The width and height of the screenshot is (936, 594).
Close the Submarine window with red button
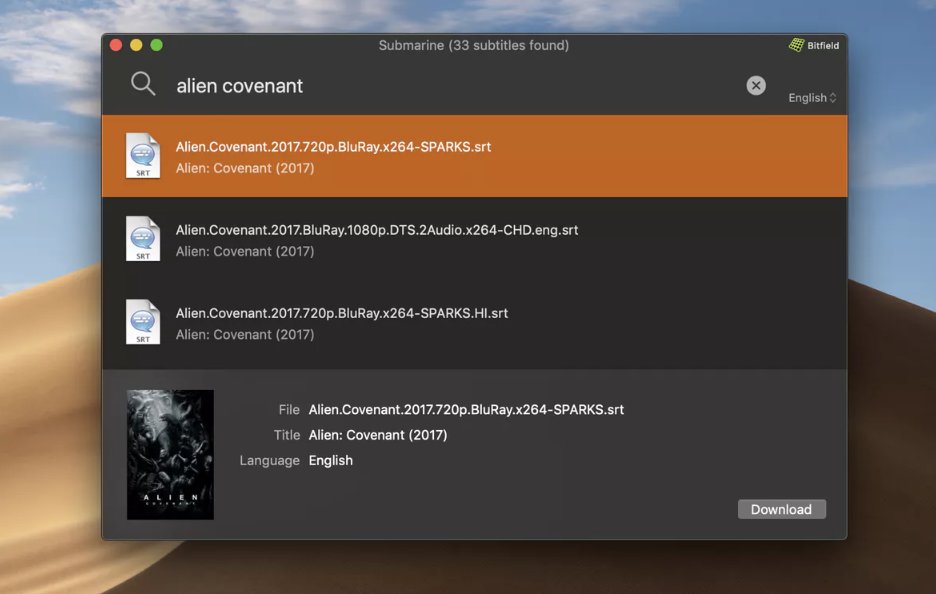click(116, 45)
